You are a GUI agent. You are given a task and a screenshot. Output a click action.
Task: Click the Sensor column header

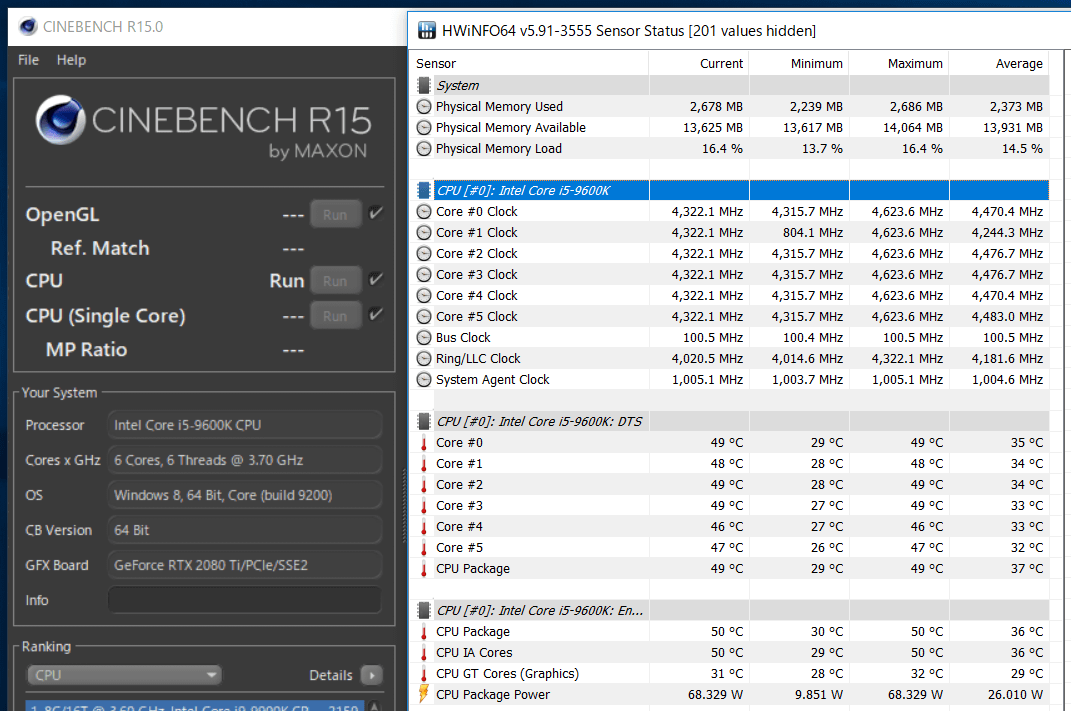coord(531,64)
